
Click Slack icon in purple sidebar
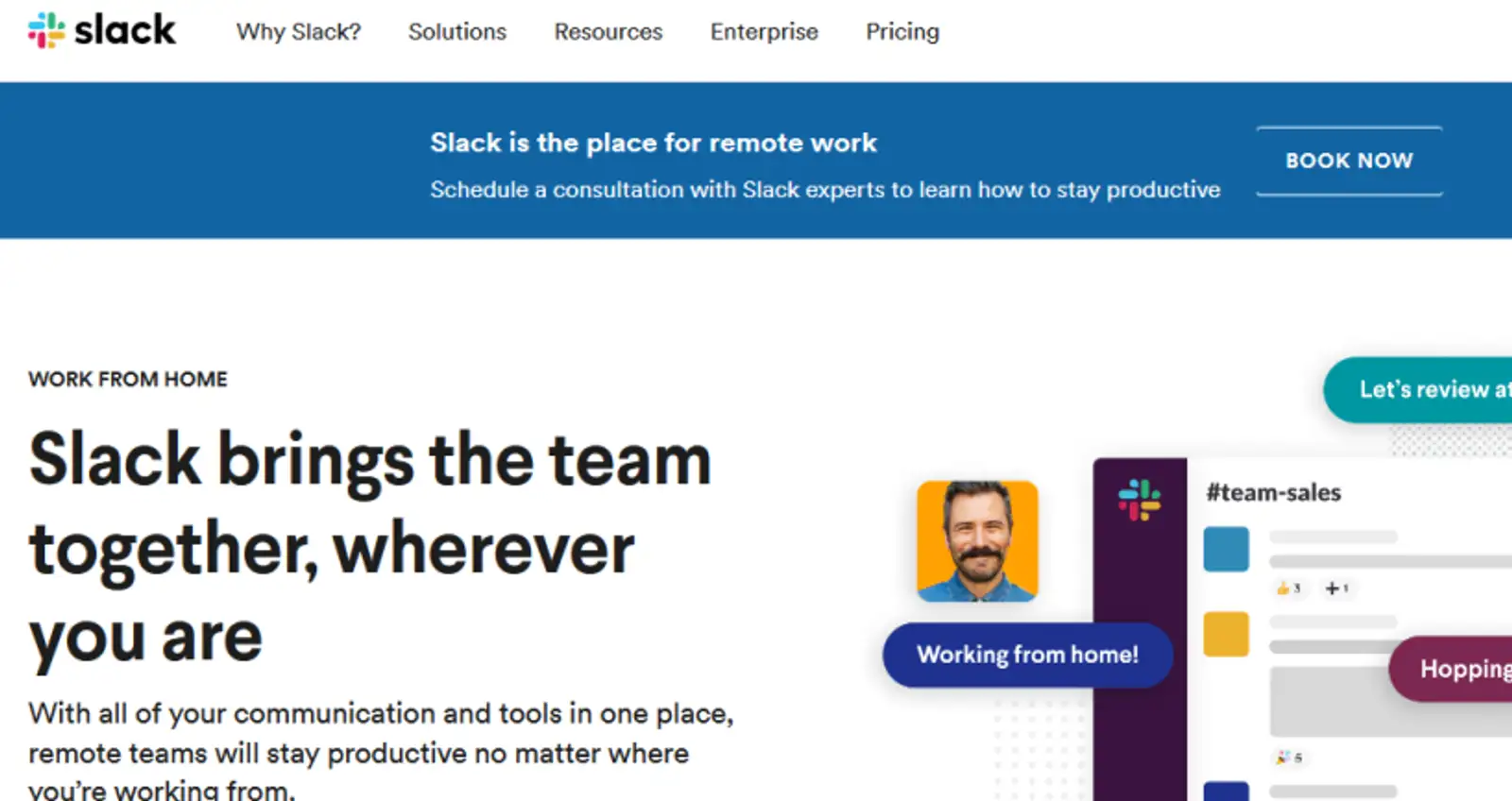click(1140, 500)
